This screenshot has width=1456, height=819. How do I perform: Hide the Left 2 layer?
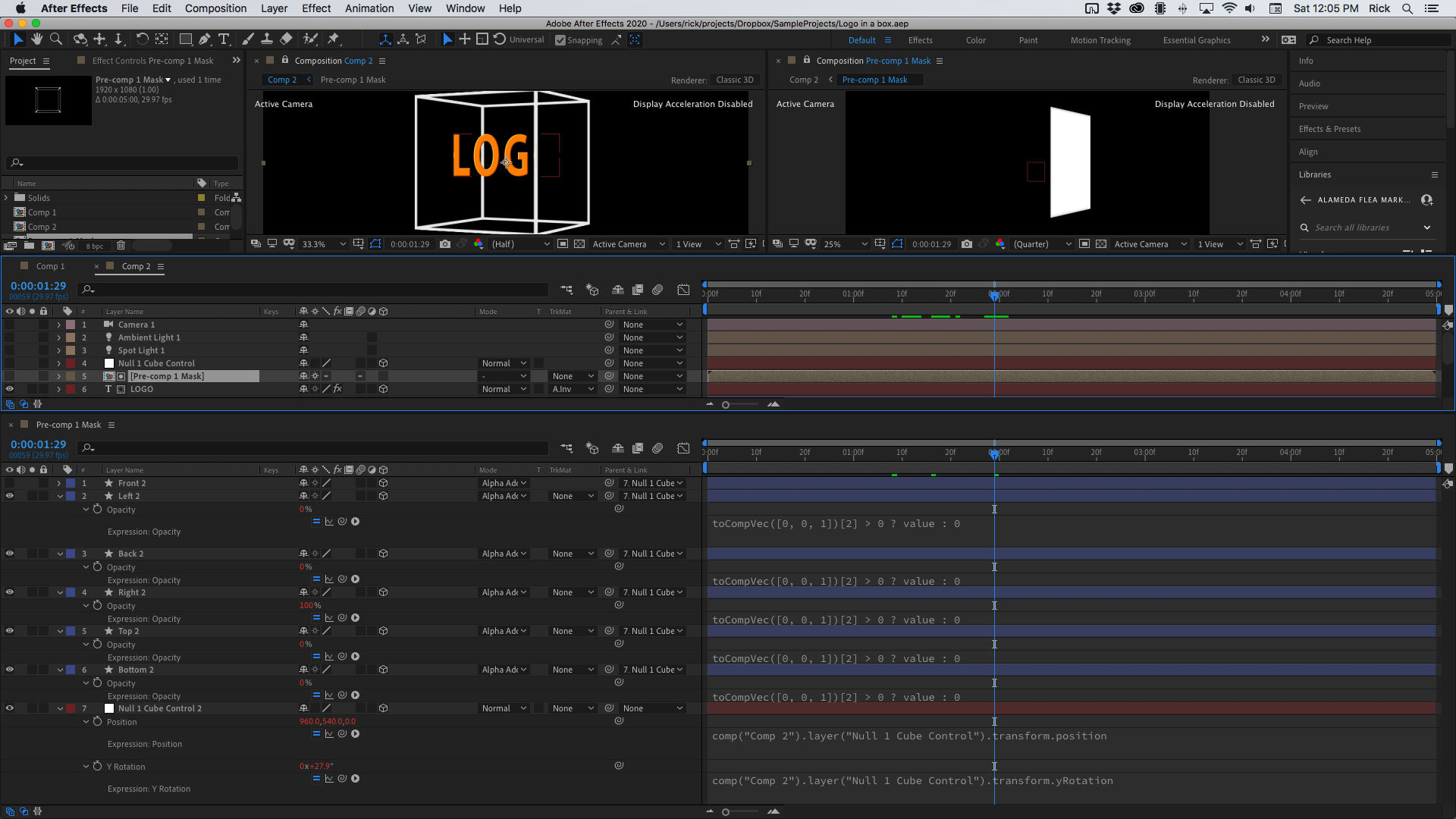pyautogui.click(x=9, y=496)
